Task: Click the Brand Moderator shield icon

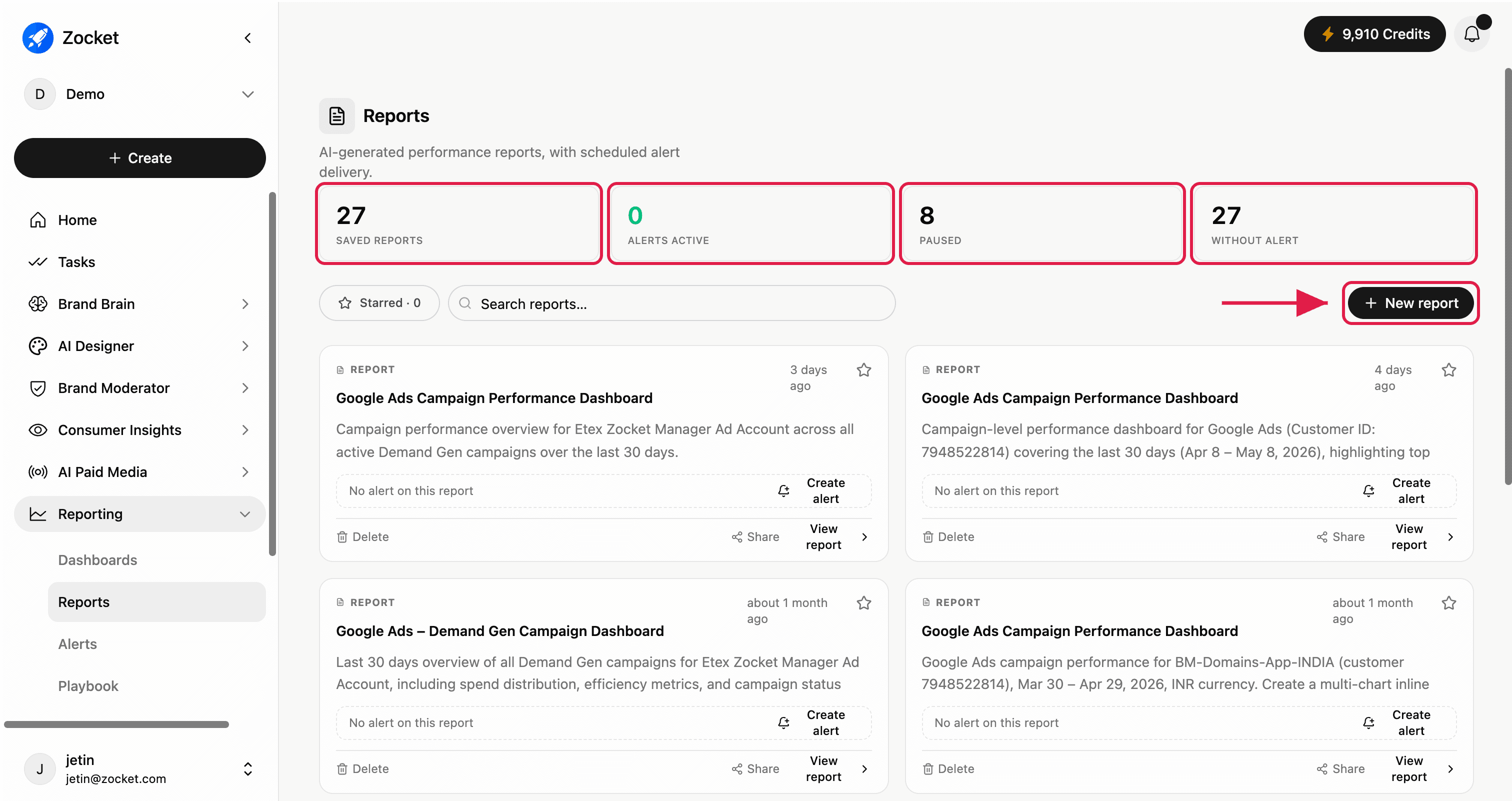Action: point(38,388)
